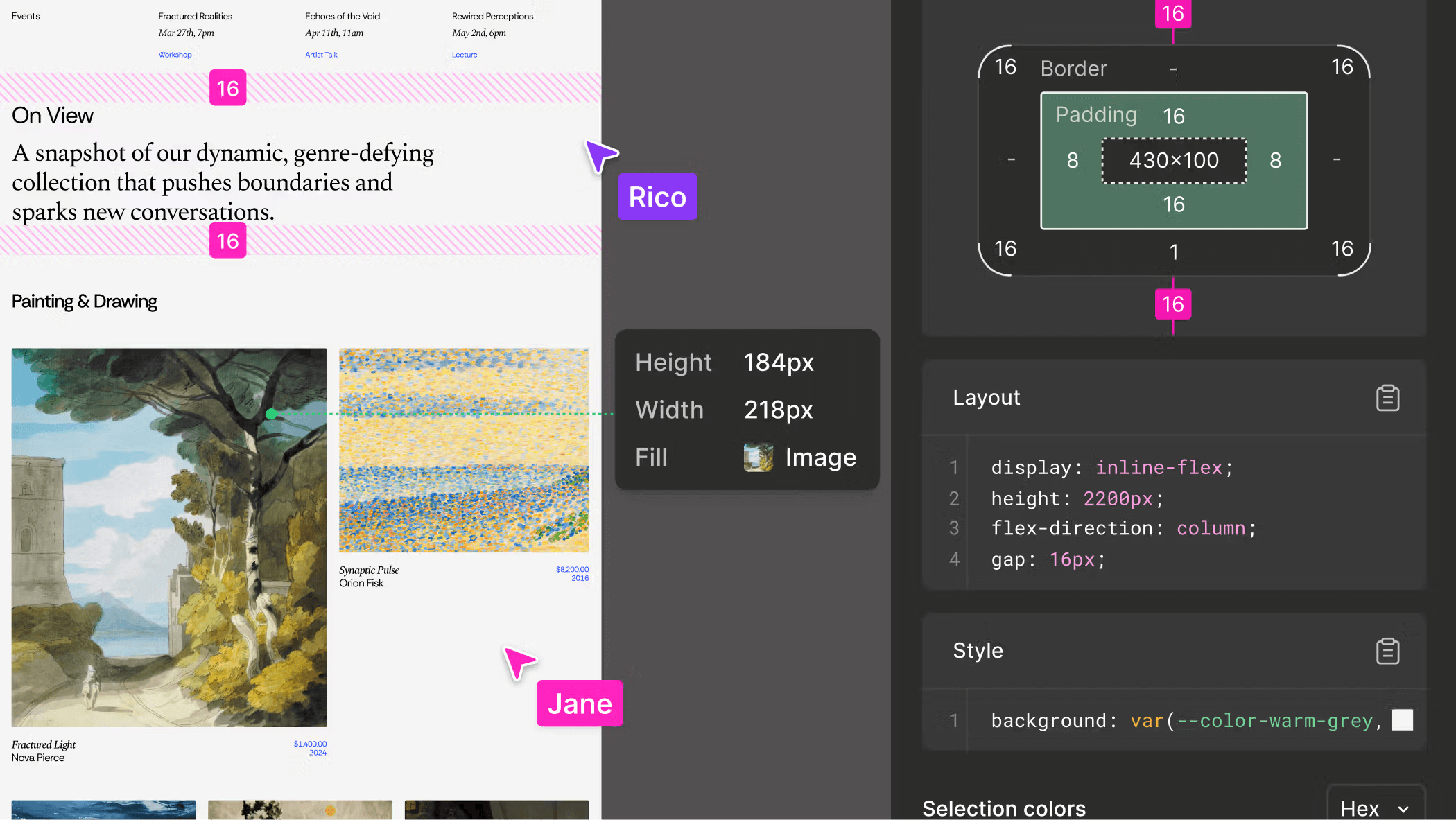Click the Rico collaborator cursor label

coord(657,196)
